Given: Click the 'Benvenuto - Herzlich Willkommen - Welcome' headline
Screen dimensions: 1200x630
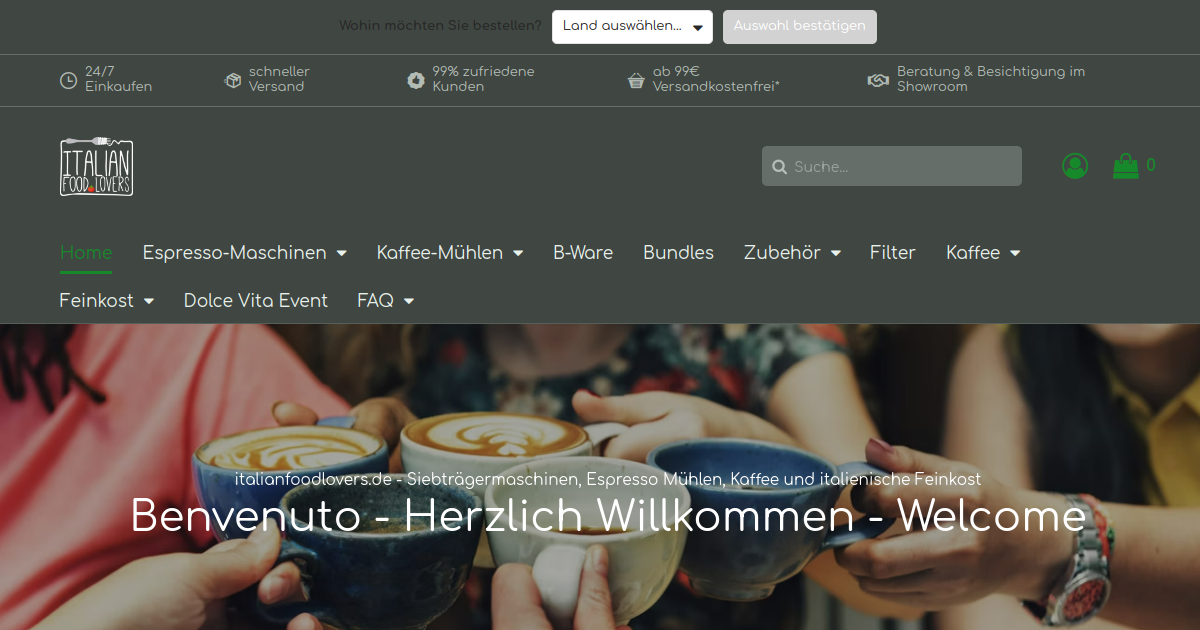Looking at the screenshot, I should pos(608,516).
